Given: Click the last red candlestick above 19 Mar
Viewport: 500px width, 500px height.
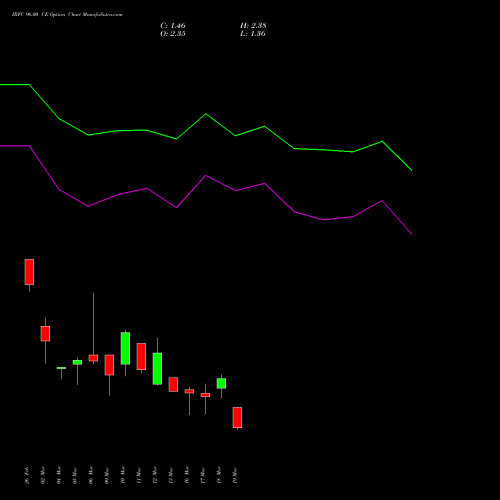Looking at the screenshot, I should coord(237,417).
